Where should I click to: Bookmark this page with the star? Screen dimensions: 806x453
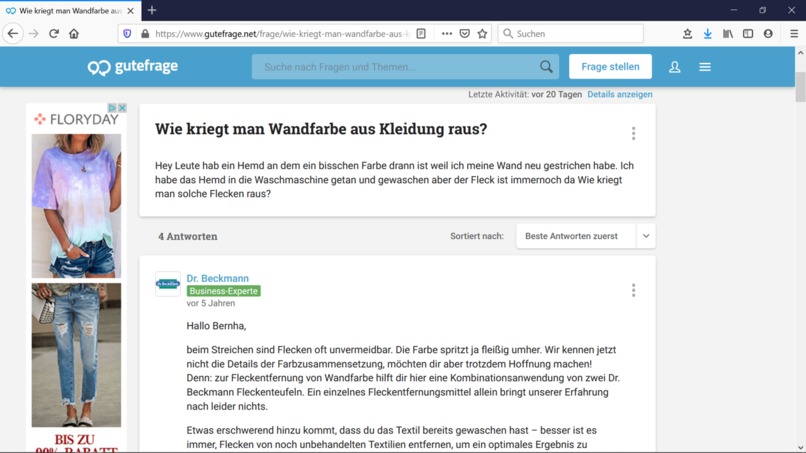pyautogui.click(x=482, y=34)
